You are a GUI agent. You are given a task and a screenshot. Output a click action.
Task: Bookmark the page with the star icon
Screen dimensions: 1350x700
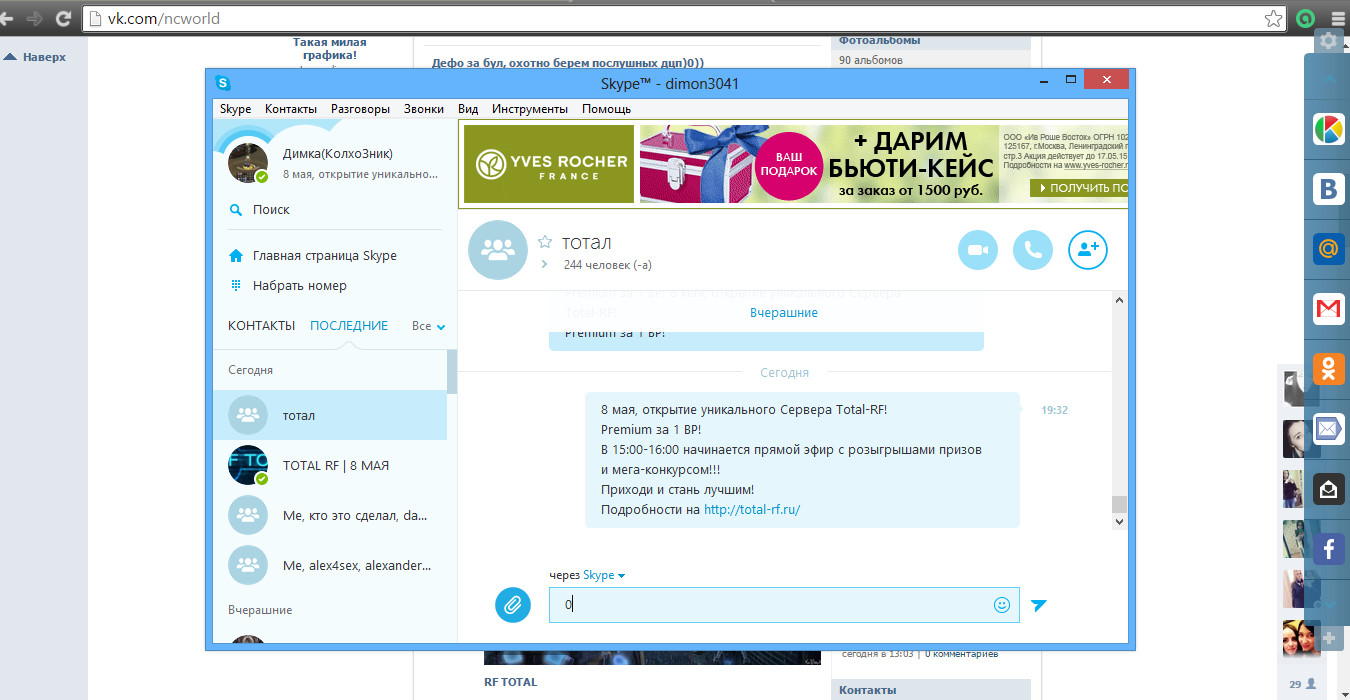tap(1273, 18)
